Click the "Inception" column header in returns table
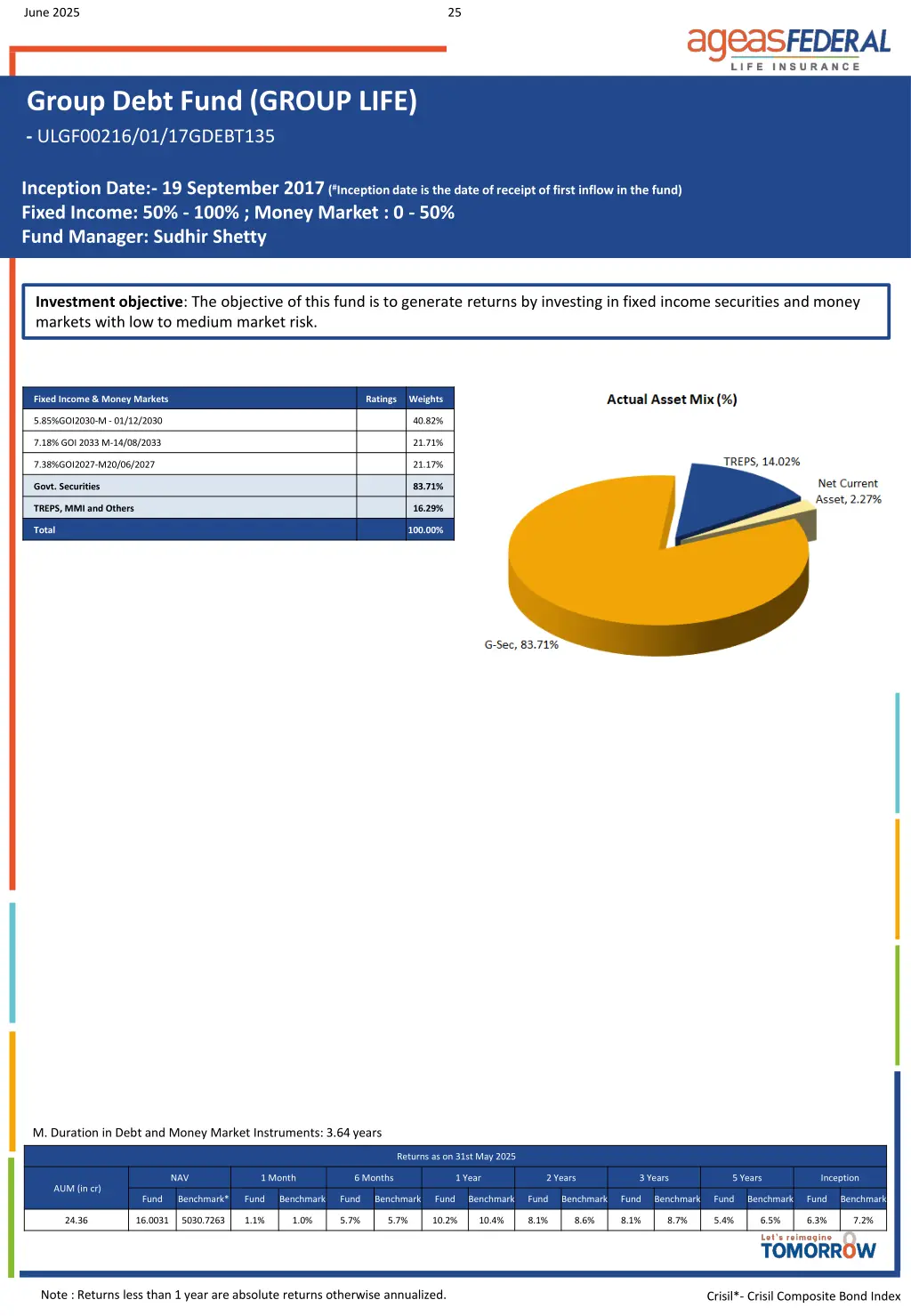This screenshot has width=911, height=1316. 840,1178
